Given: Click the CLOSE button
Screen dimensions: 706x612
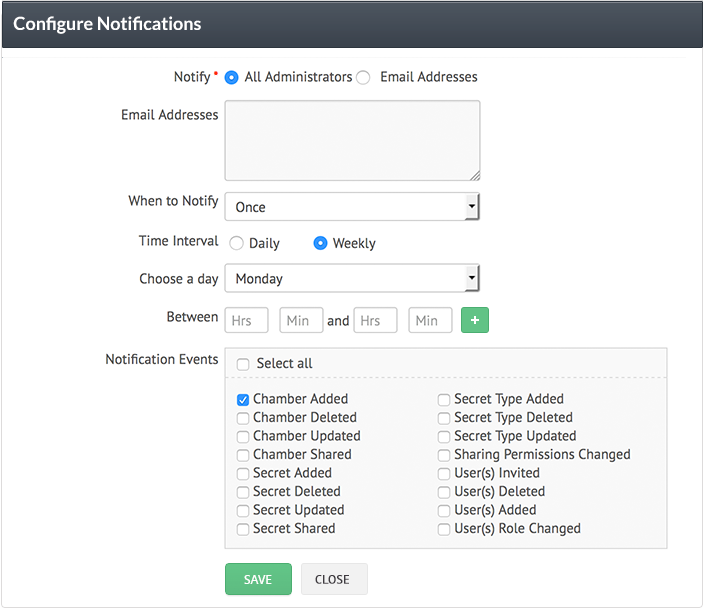Looking at the screenshot, I should click(332, 579).
